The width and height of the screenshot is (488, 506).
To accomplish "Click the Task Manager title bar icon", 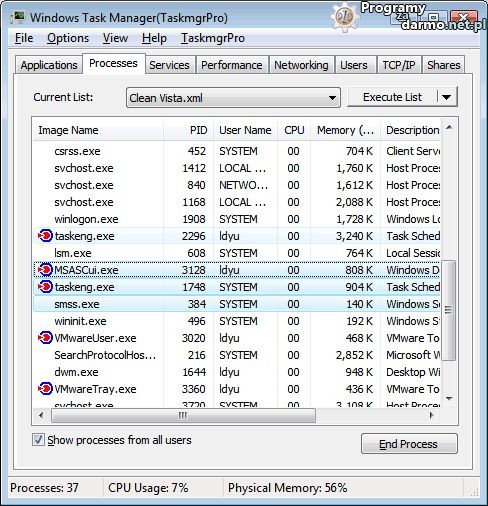I will tap(18, 17).
